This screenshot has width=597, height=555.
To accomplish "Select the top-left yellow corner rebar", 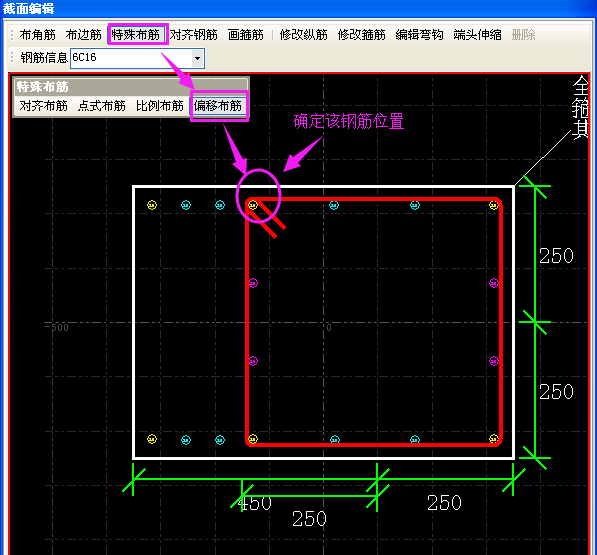I will (152, 205).
